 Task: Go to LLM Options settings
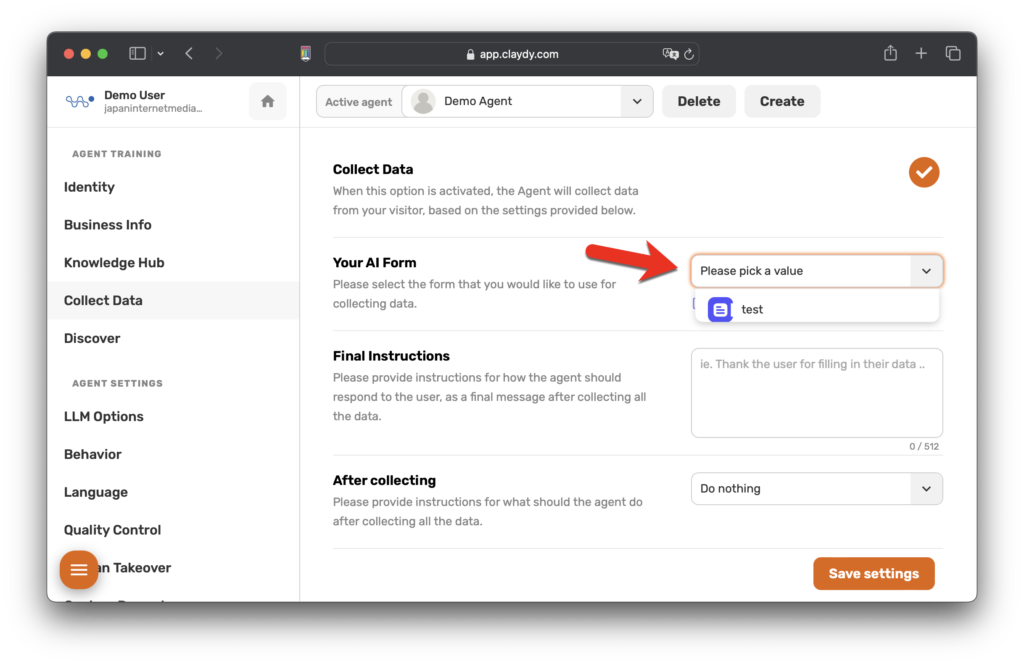click(x=104, y=417)
